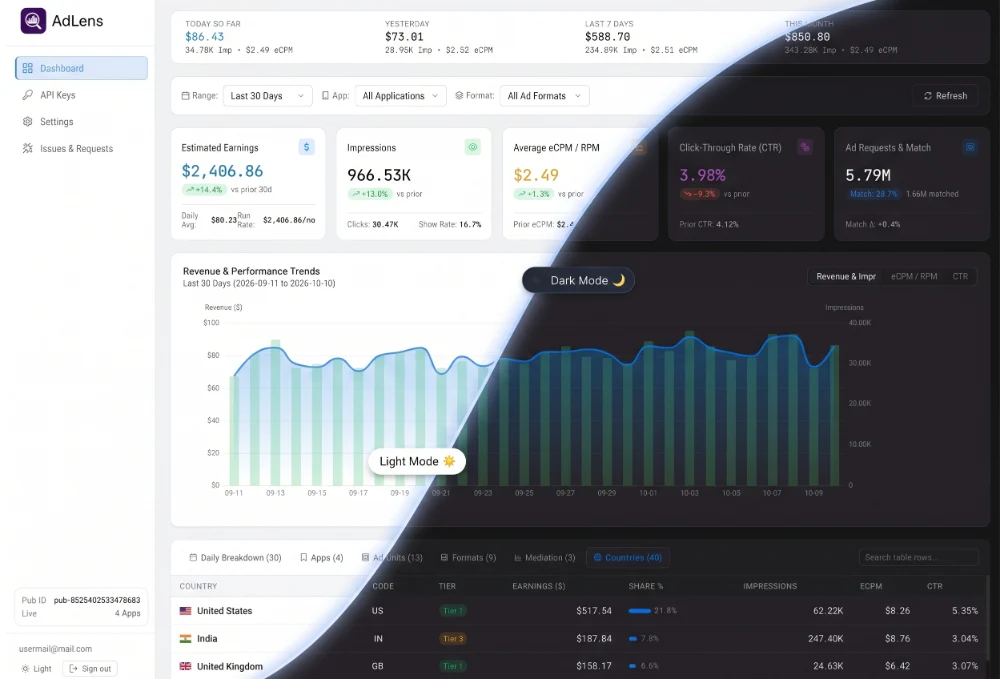The width and height of the screenshot is (1000, 679).
Task: Click the calendar icon on Daily Breakdown tab
Action: (193, 558)
